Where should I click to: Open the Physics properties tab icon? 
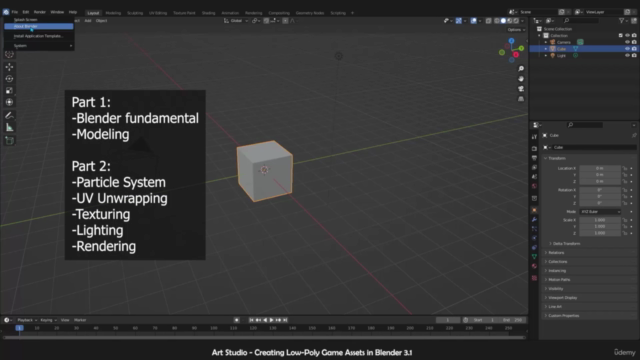point(534,238)
